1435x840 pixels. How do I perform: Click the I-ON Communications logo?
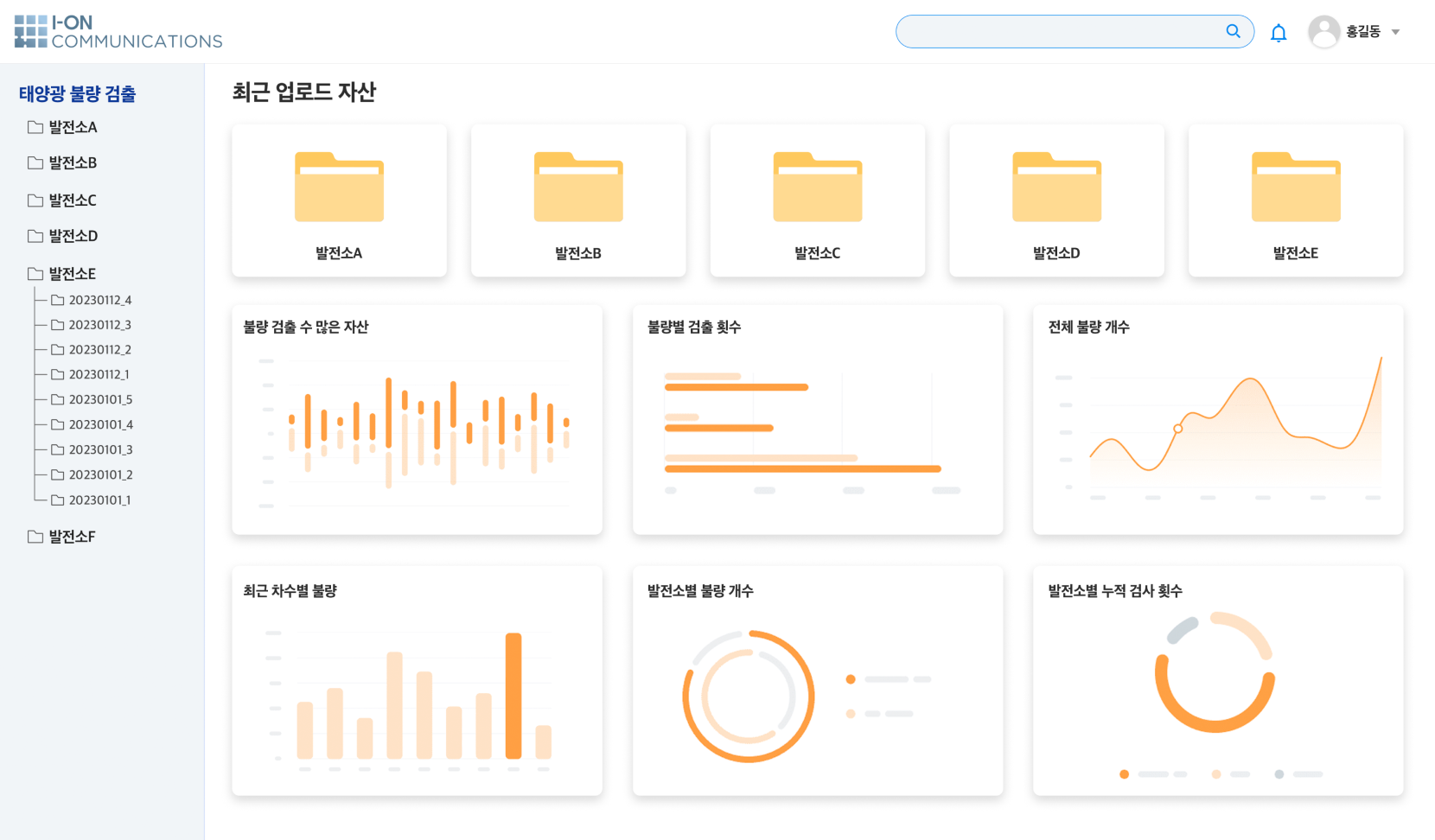(118, 32)
